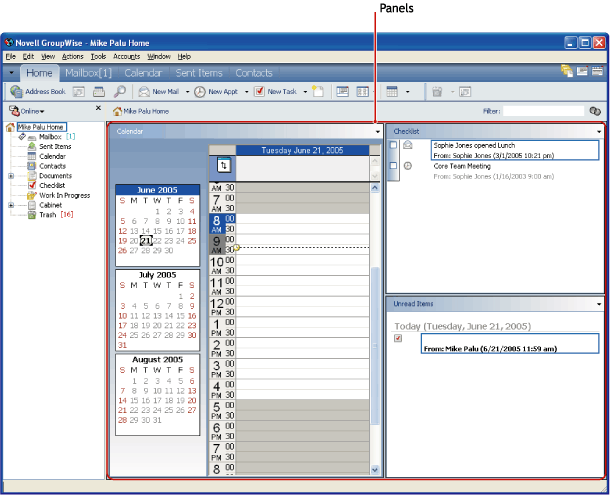Check the Sophie Jones opened Lunch checkbox

(x=393, y=145)
